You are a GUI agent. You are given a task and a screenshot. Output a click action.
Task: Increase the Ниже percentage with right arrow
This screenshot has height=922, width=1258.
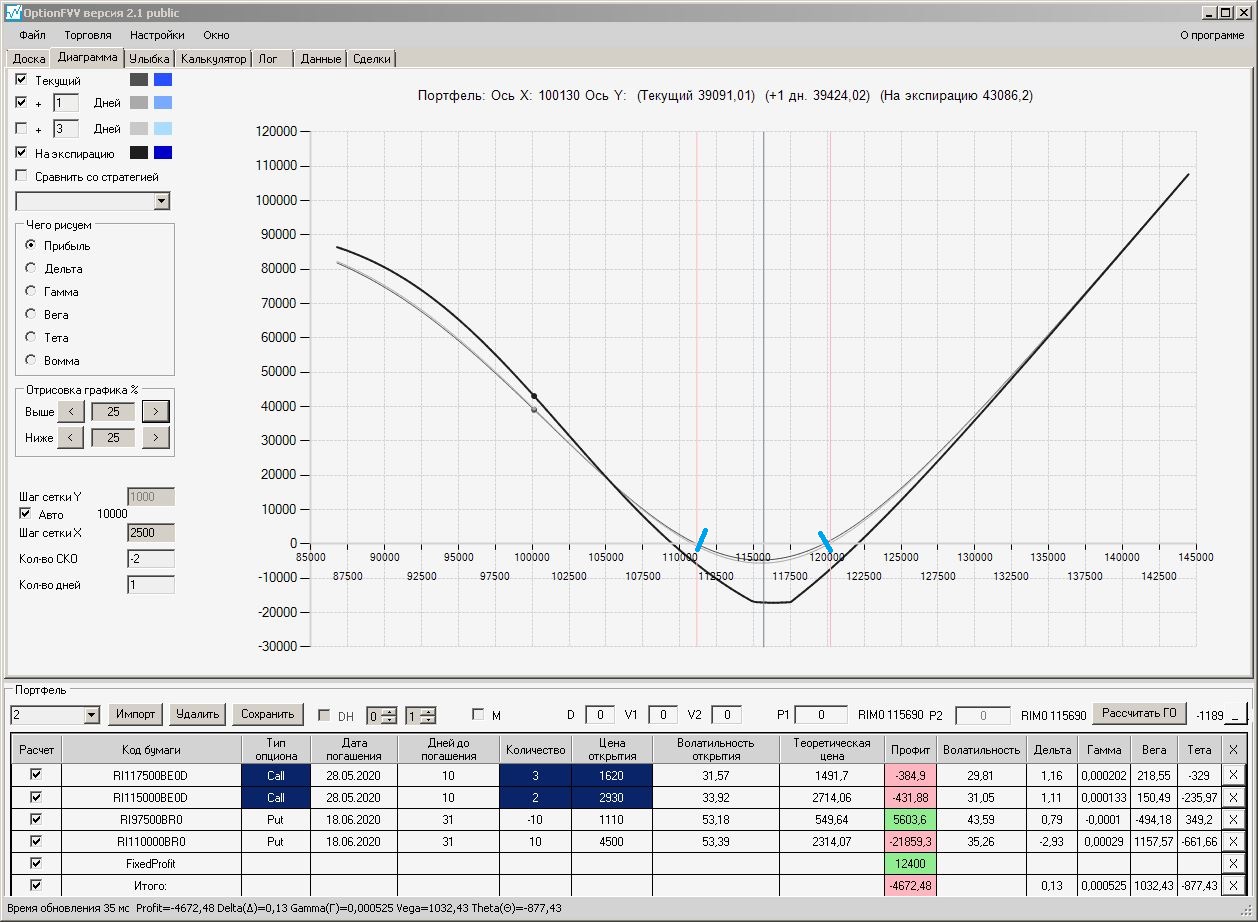(155, 438)
